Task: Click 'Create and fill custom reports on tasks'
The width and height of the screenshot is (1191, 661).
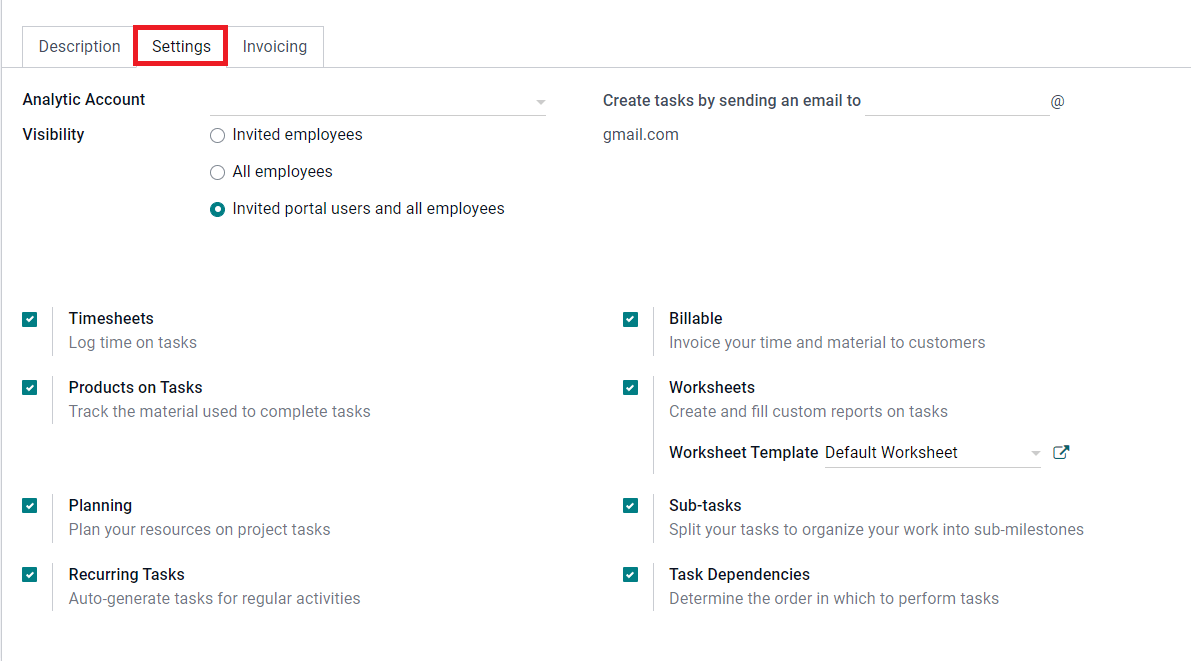Action: pyautogui.click(x=808, y=412)
